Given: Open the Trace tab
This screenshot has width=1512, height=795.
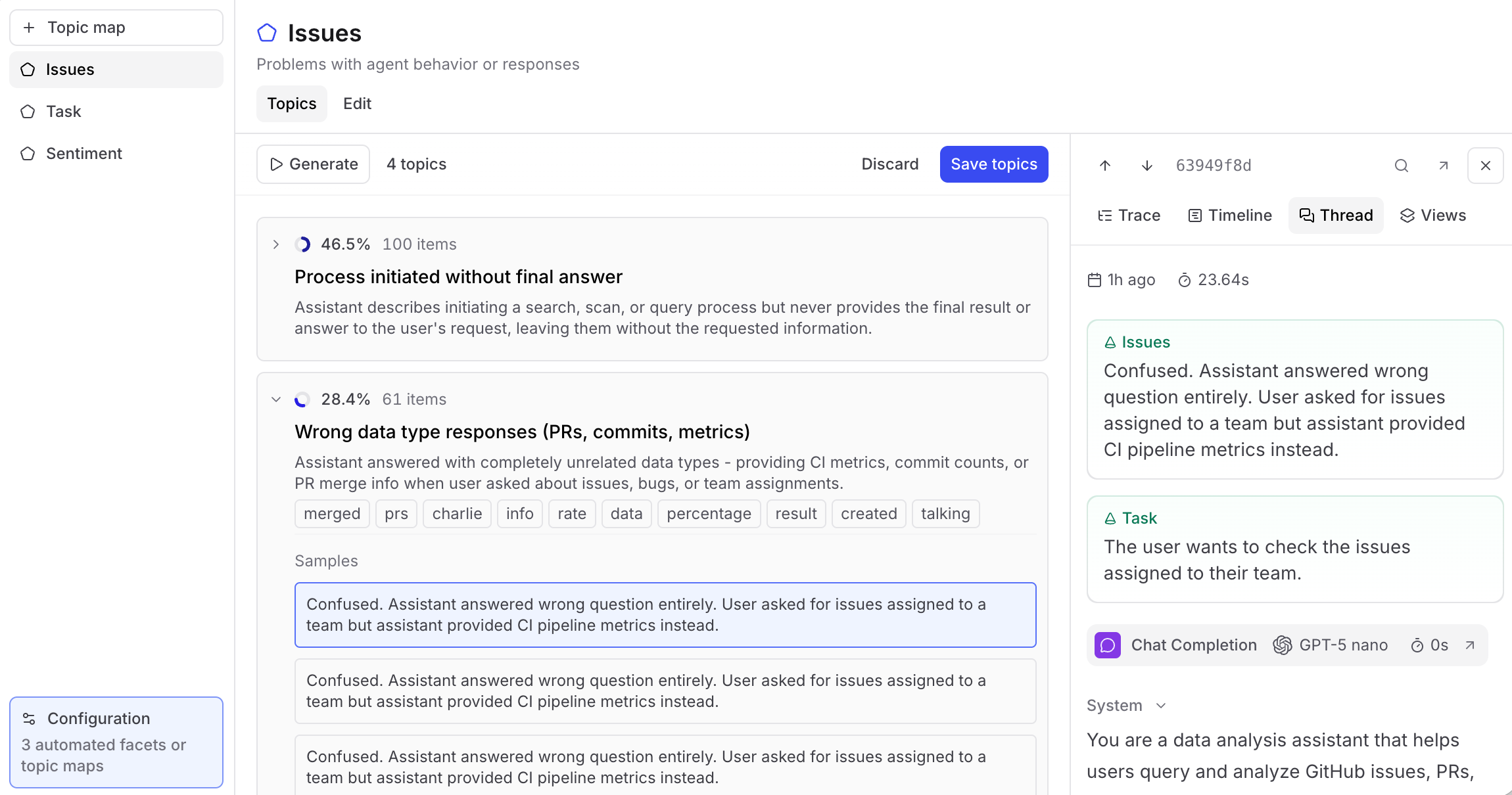Looking at the screenshot, I should pos(1129,216).
